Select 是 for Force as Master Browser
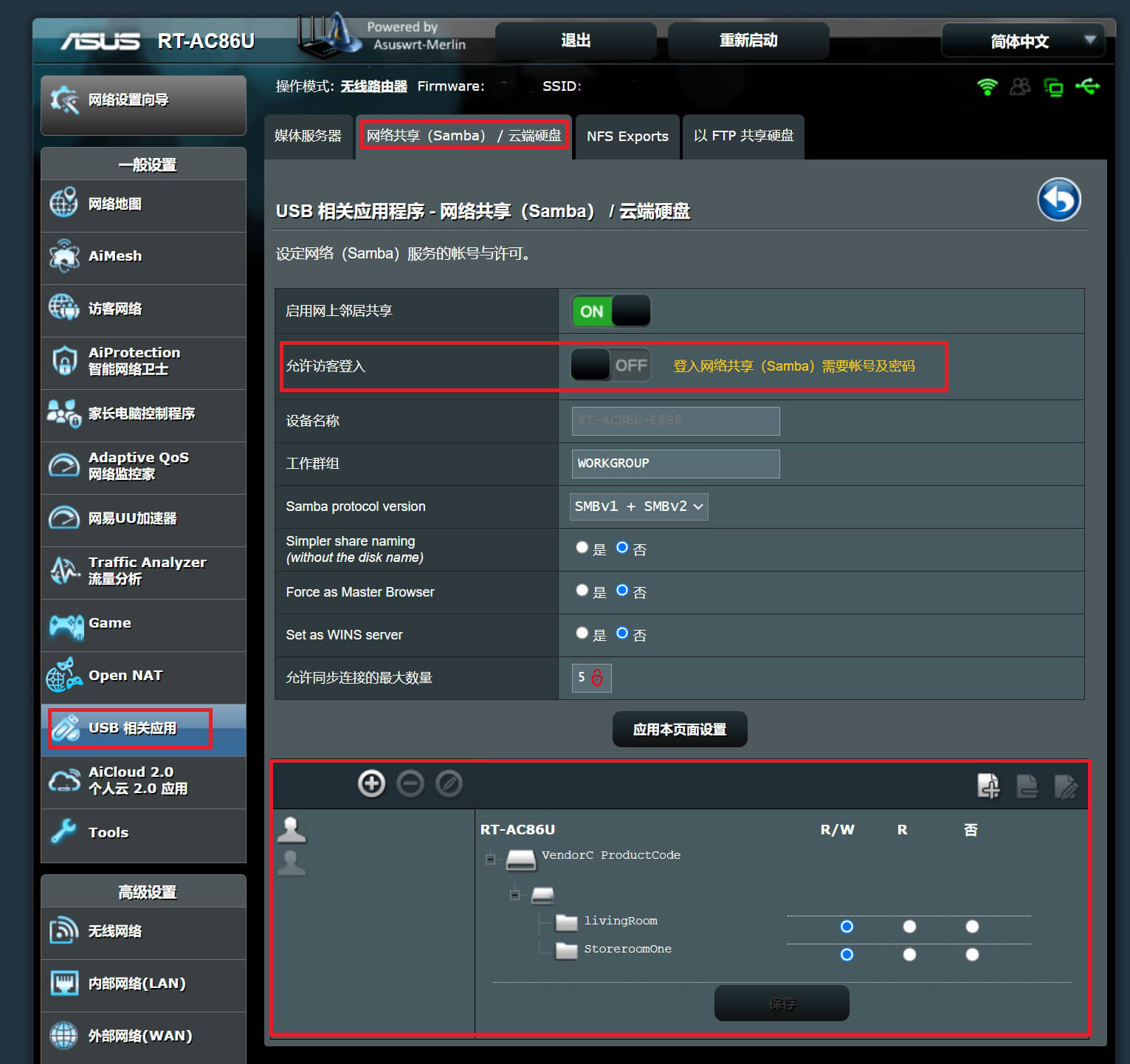Viewport: 1130px width, 1064px height. point(582,591)
